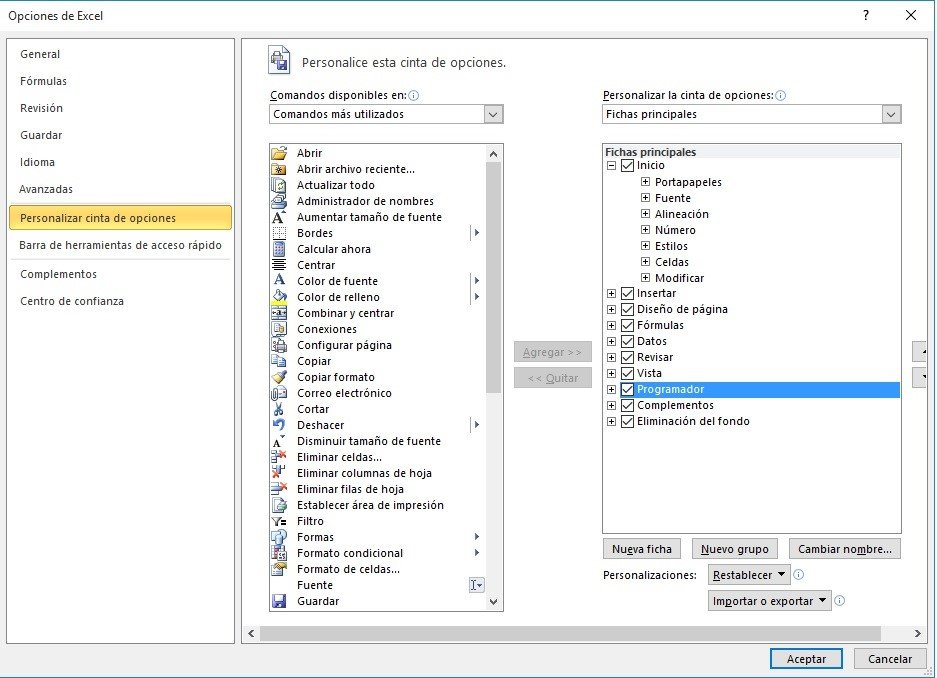Click the Formato condicional icon
Screen dimensions: 937x678
279,553
